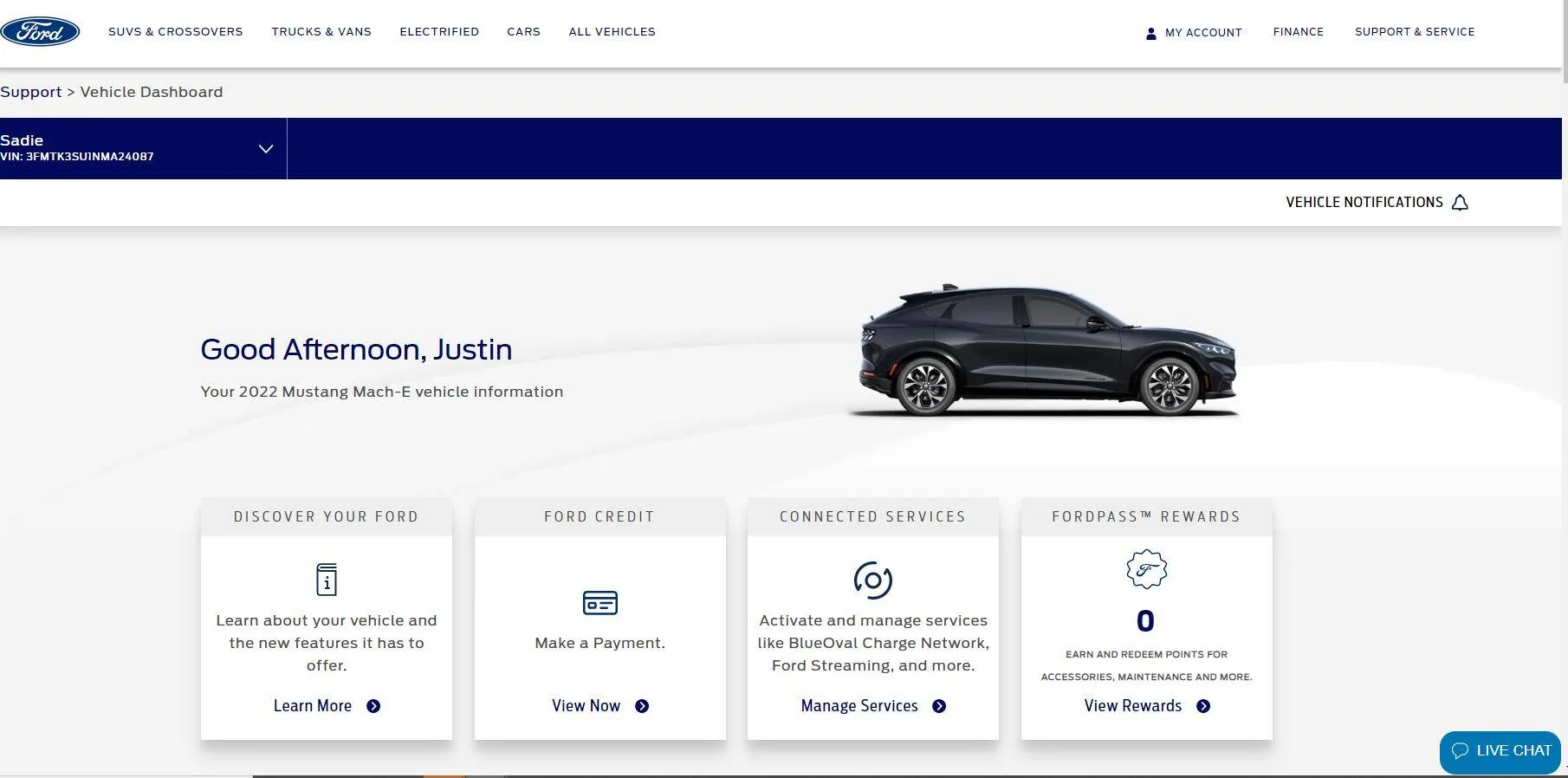This screenshot has height=778, width=1568.
Task: Open My Account link text
Action: tap(1203, 33)
